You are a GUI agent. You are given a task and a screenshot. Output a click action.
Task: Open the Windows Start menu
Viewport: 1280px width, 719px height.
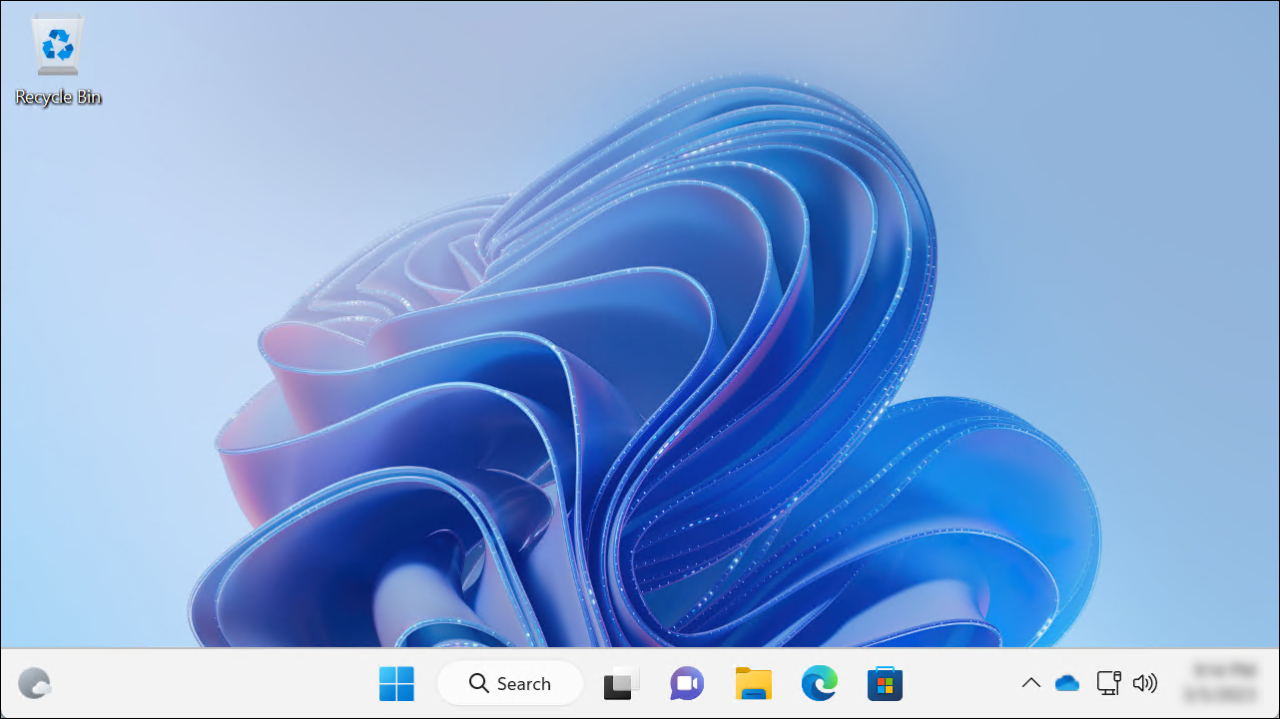point(396,683)
